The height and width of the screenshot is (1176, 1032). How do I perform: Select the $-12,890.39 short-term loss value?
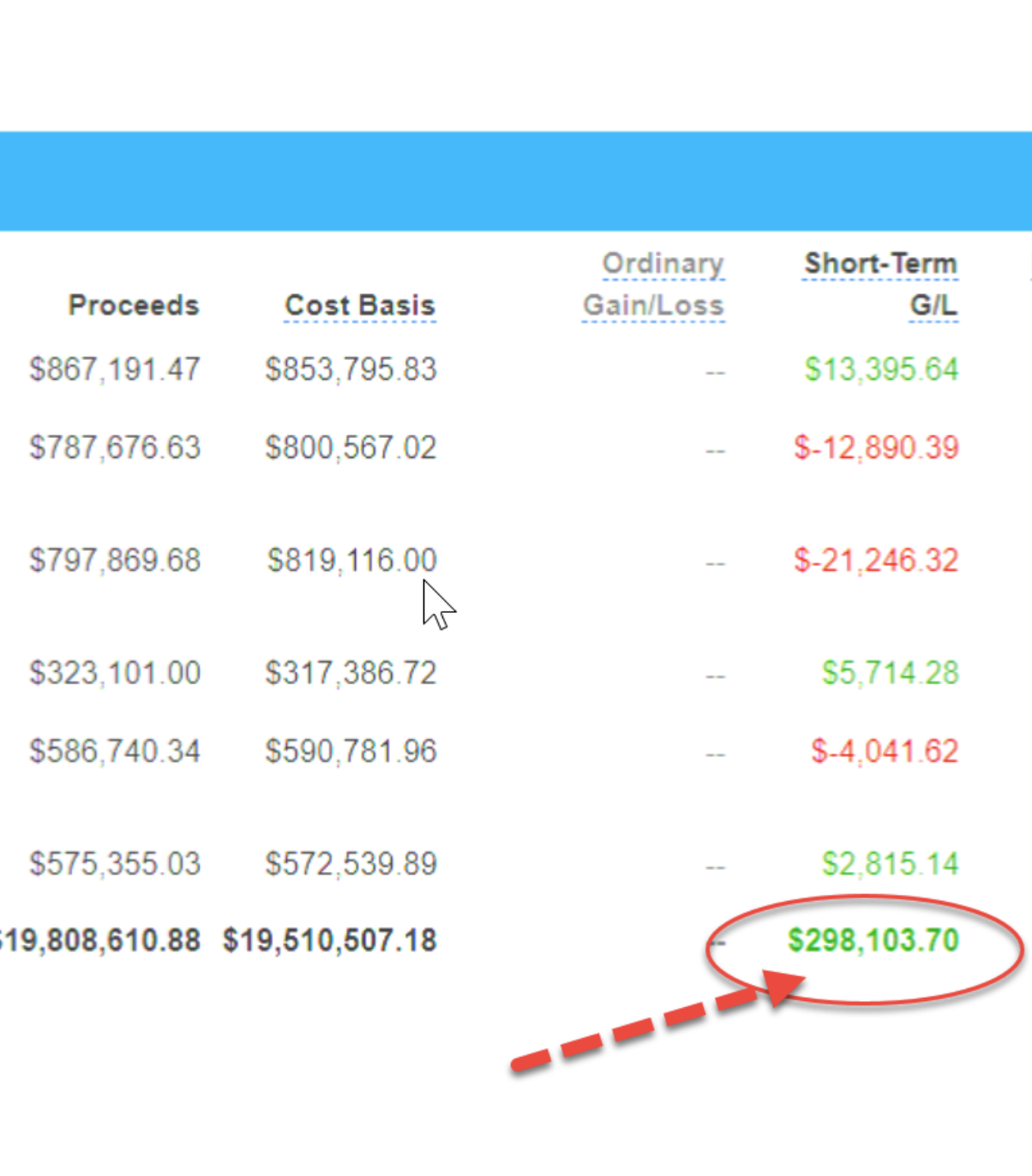pos(875,447)
